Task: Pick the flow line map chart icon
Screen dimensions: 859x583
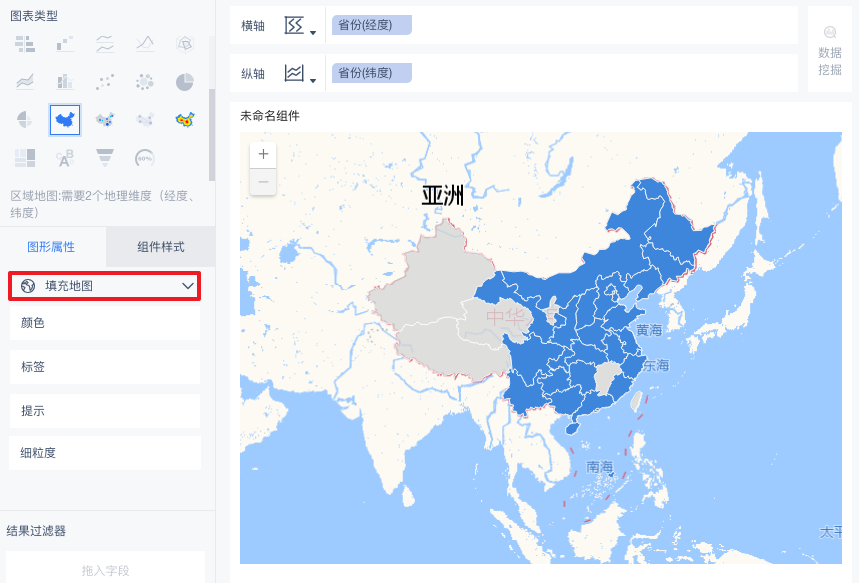Action: 145,119
